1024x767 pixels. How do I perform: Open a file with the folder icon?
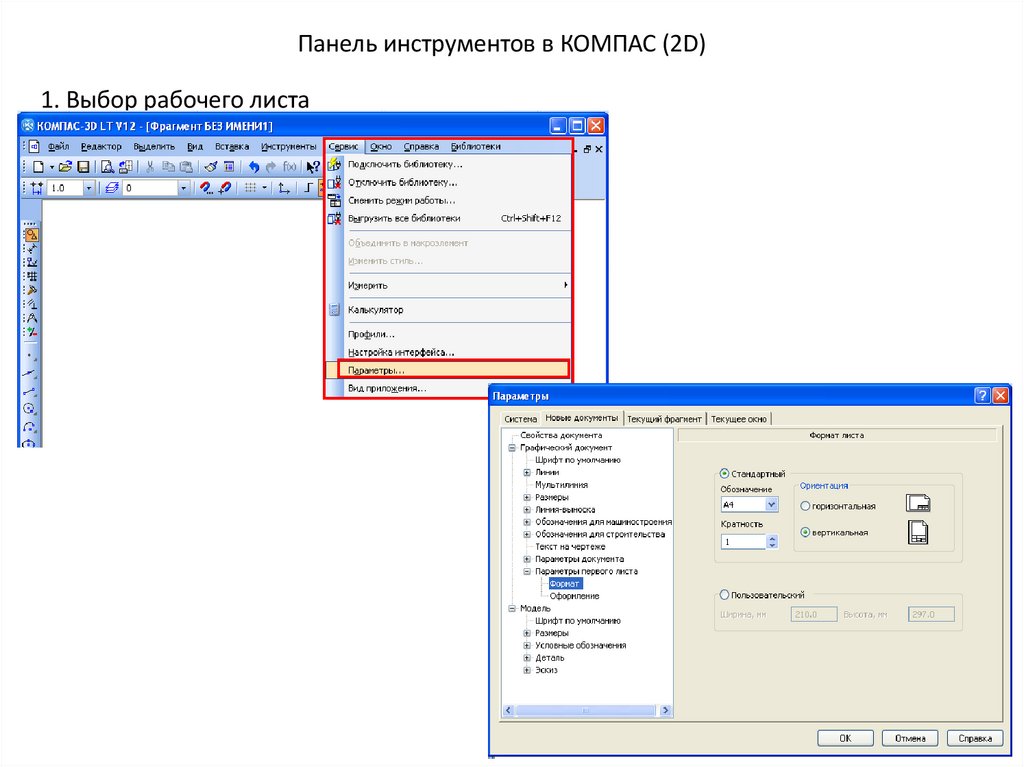[x=65, y=167]
